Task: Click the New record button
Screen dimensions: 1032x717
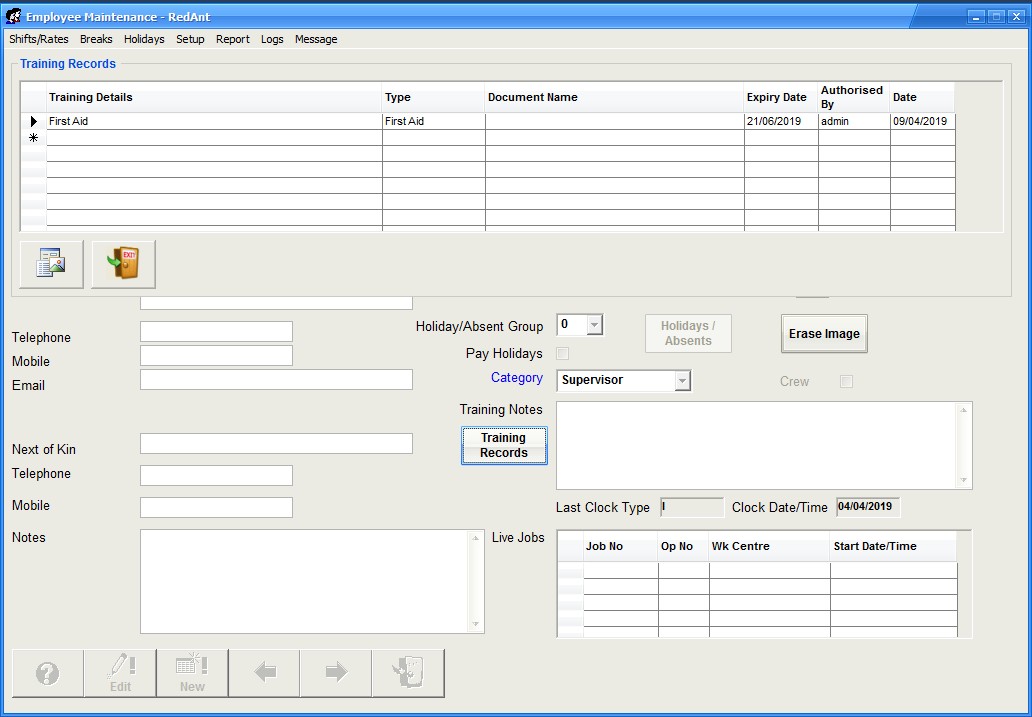Action: coord(192,673)
